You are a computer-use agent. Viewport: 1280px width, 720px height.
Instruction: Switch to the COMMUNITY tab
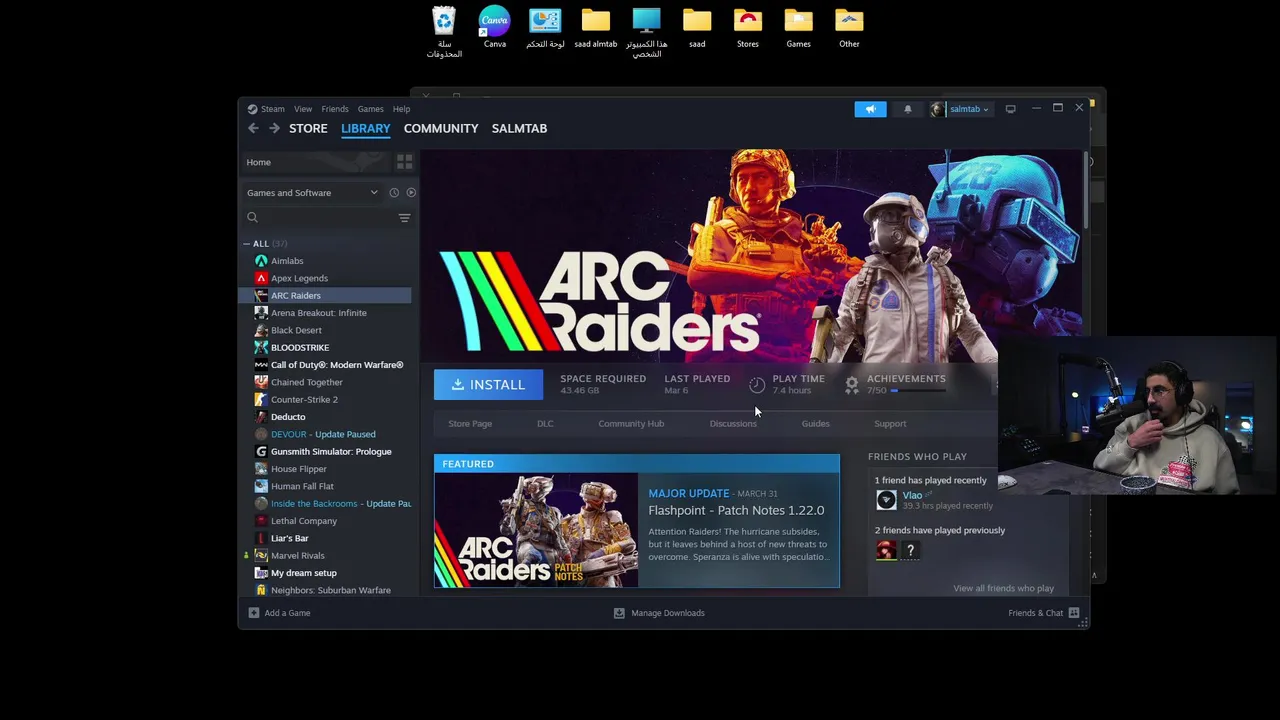(x=441, y=128)
